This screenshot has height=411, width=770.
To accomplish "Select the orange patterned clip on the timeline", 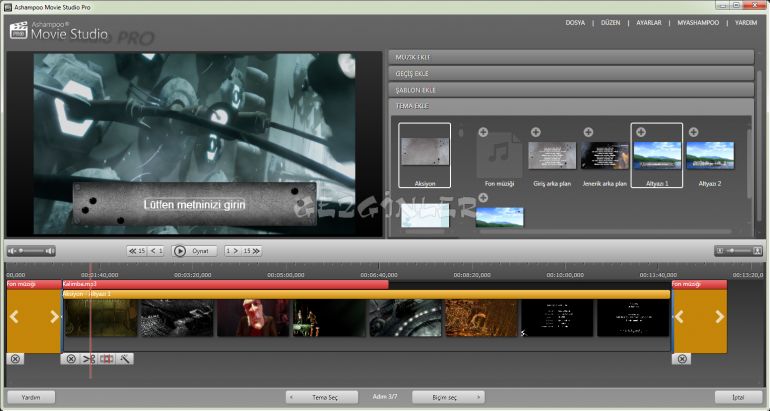I will (x=481, y=318).
